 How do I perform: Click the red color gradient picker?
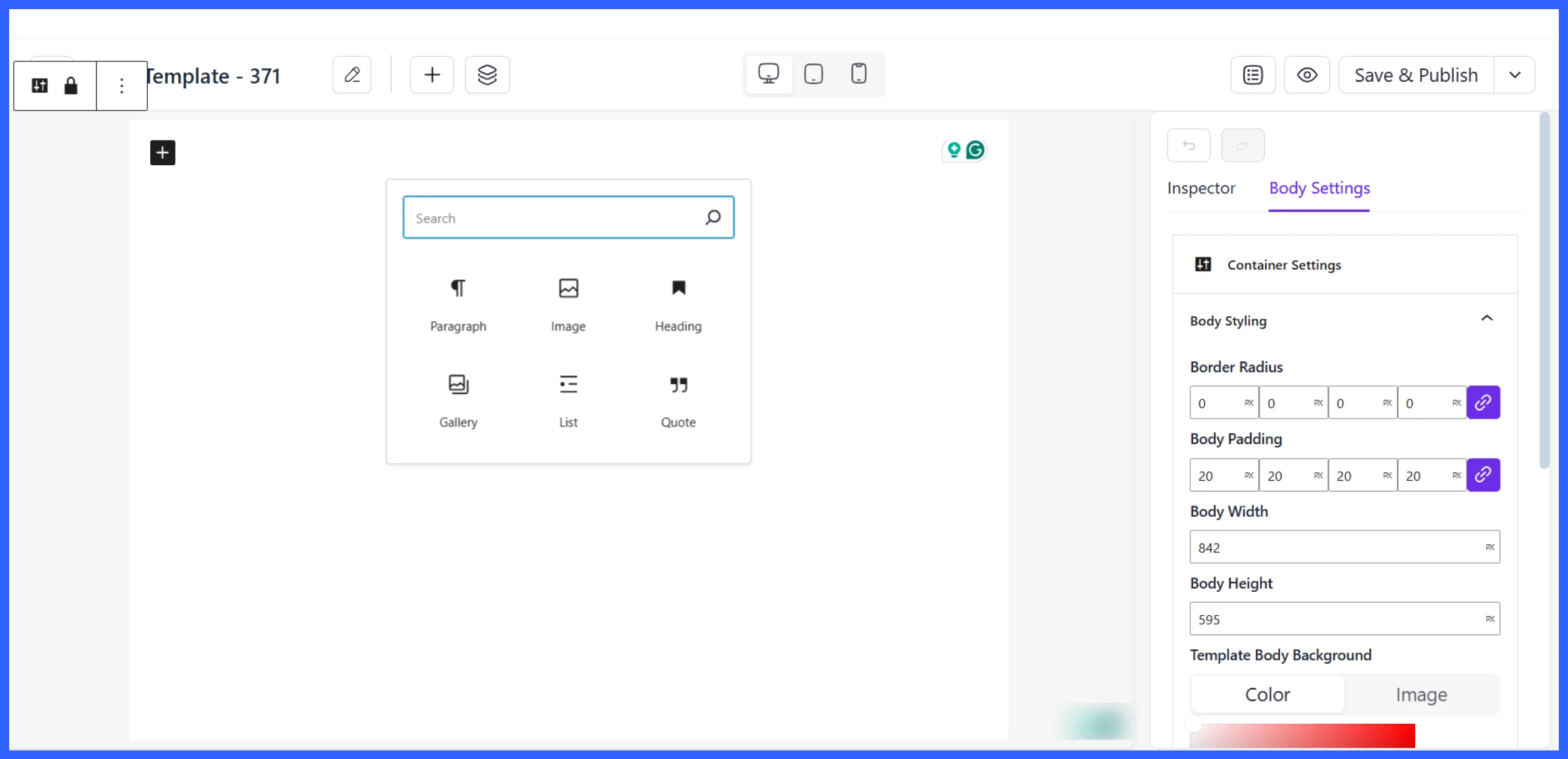1302,735
